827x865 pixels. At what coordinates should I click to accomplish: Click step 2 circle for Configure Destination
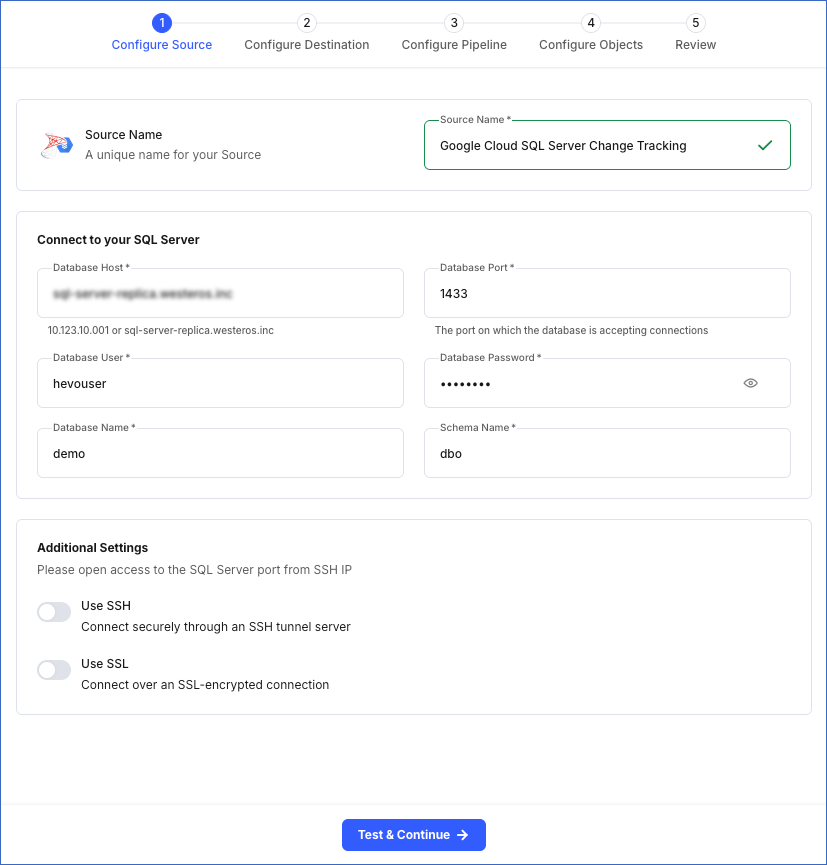[x=306, y=22]
